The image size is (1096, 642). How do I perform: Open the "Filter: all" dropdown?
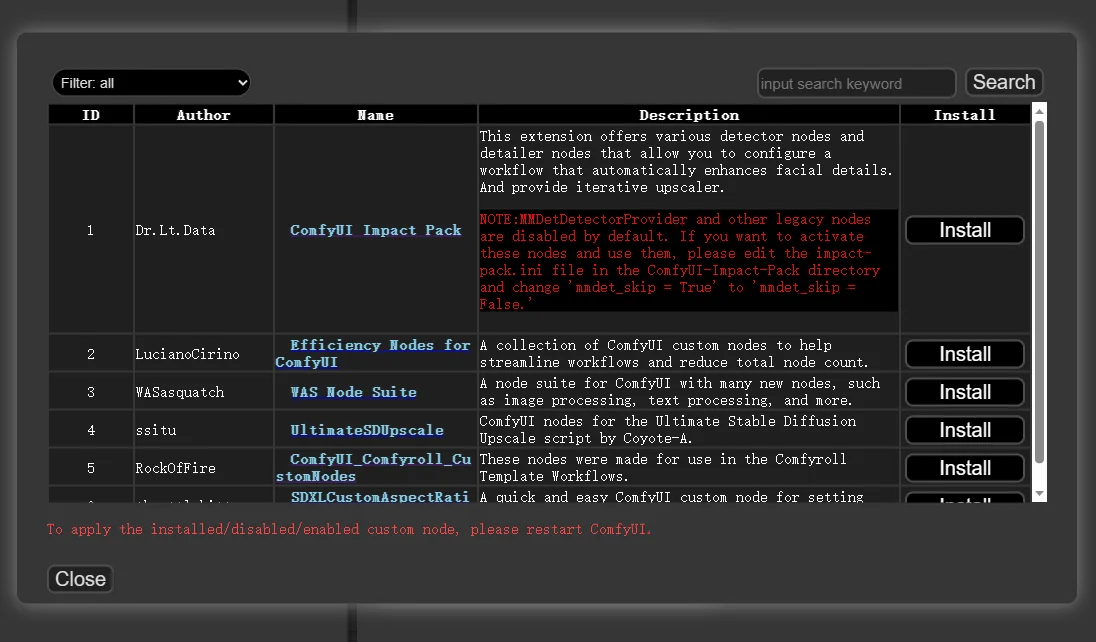click(x=151, y=83)
